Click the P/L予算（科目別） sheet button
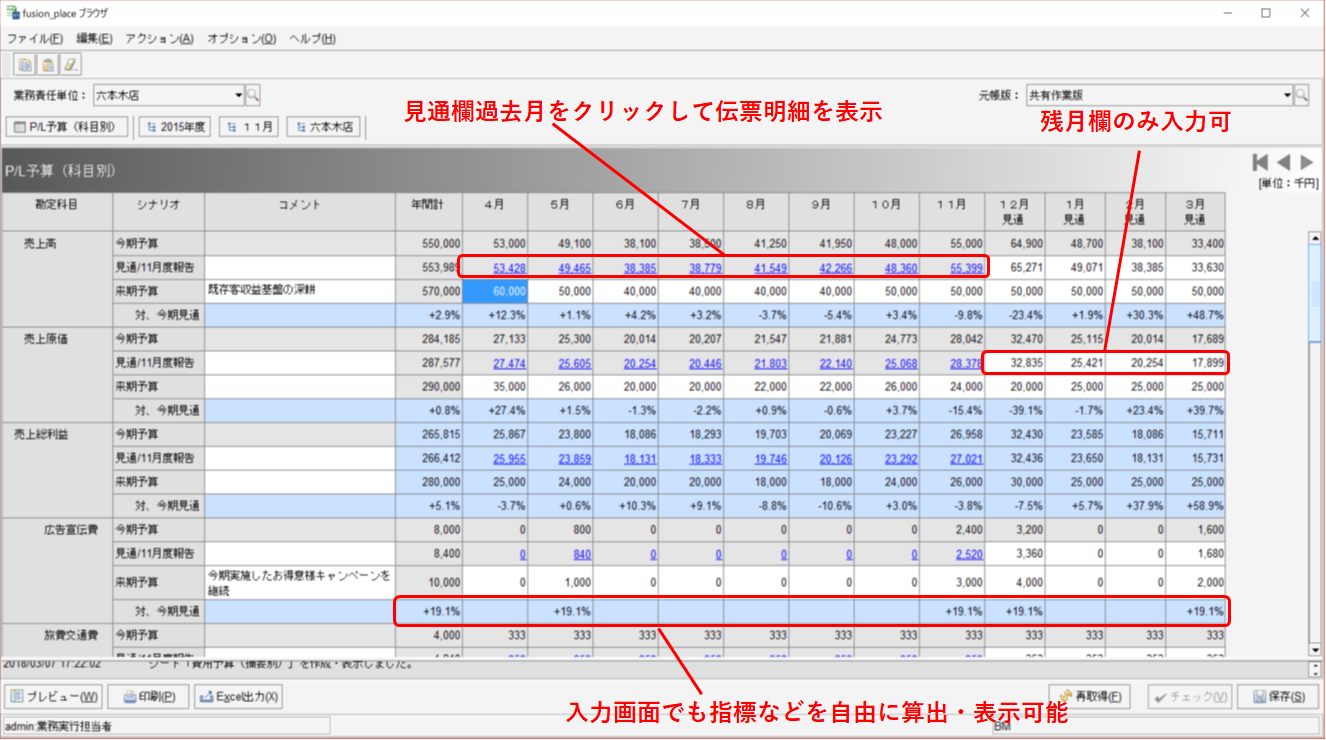Viewport: 1326px width, 740px height. coord(68,127)
